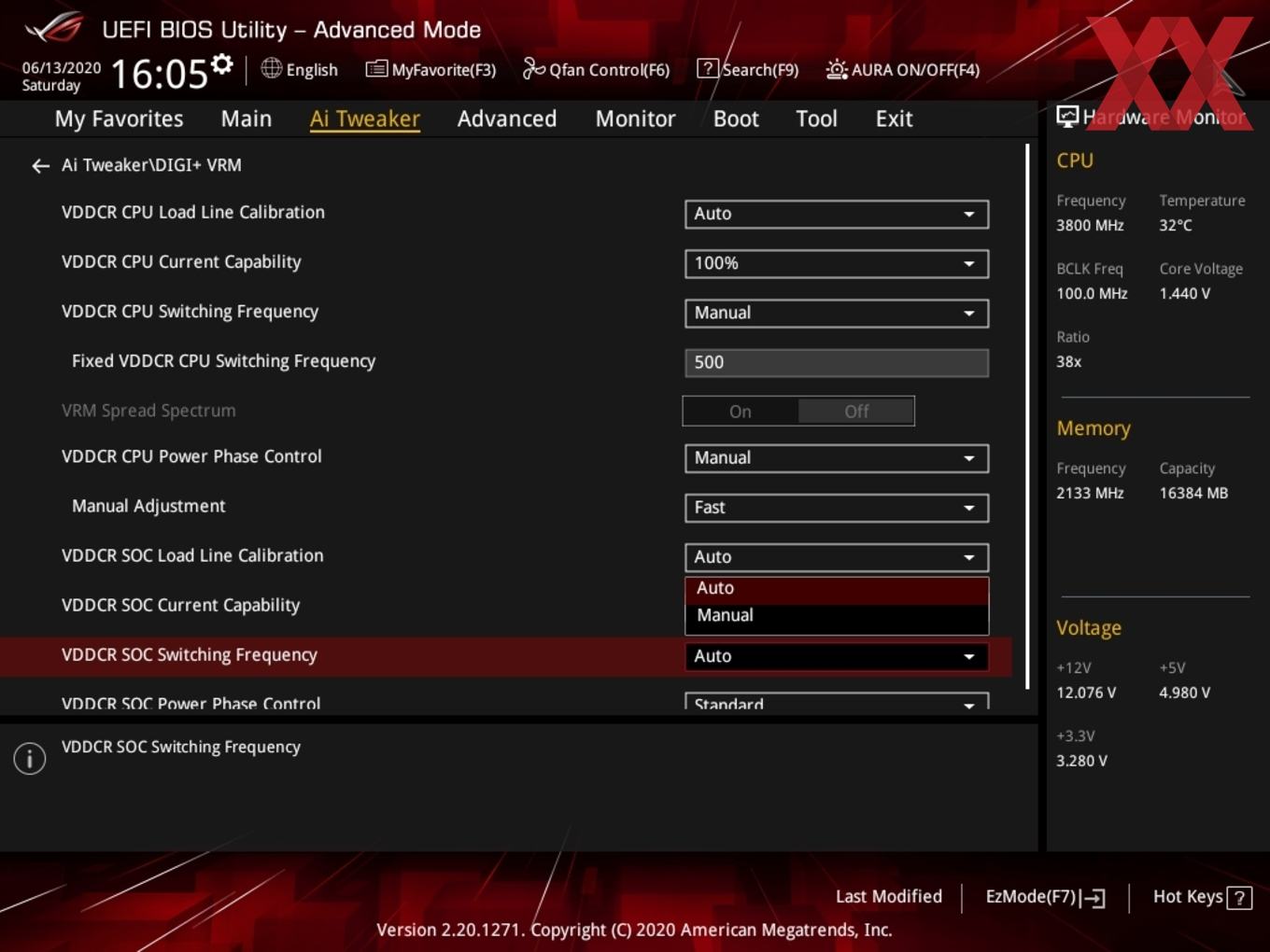The image size is (1270, 952).
Task: Go to the Boot tab
Action: click(736, 119)
